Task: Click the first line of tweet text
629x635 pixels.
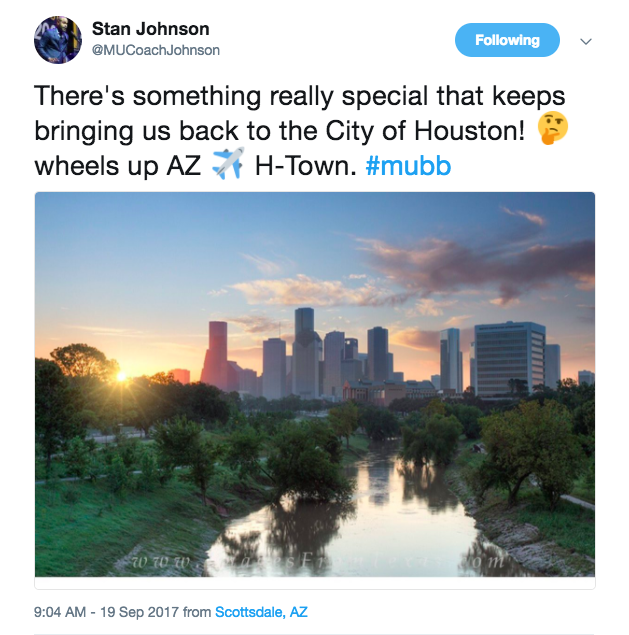Action: pos(299,96)
